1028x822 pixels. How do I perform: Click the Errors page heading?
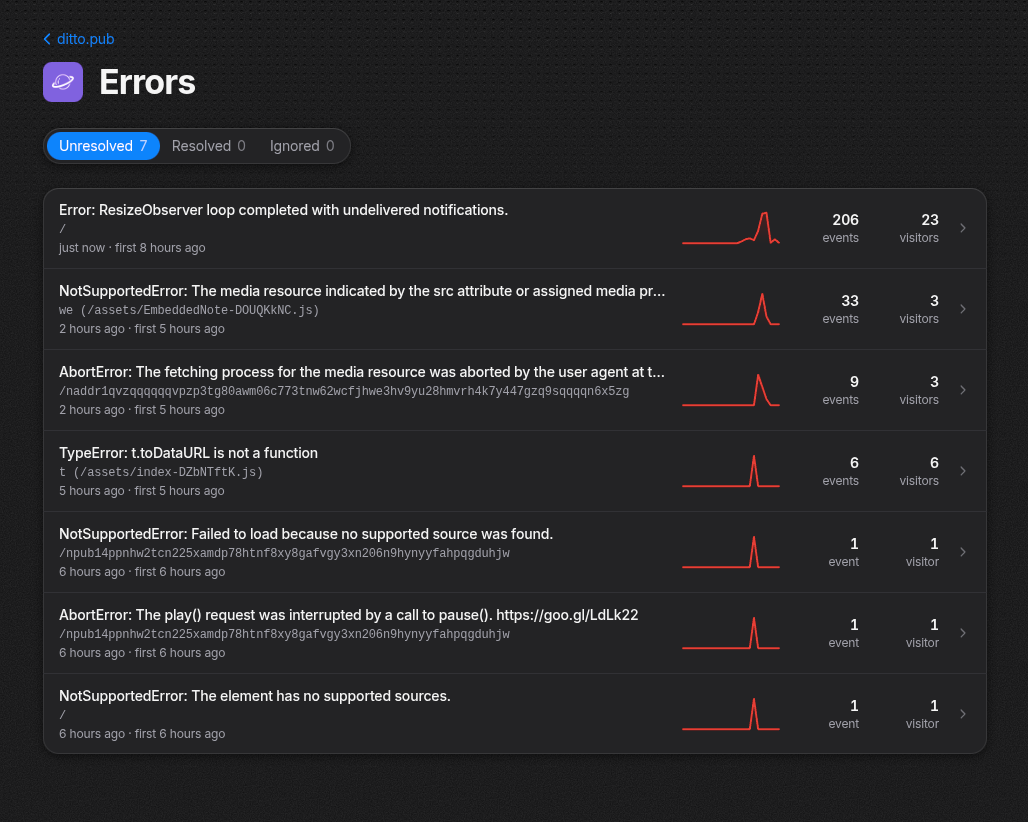[148, 82]
